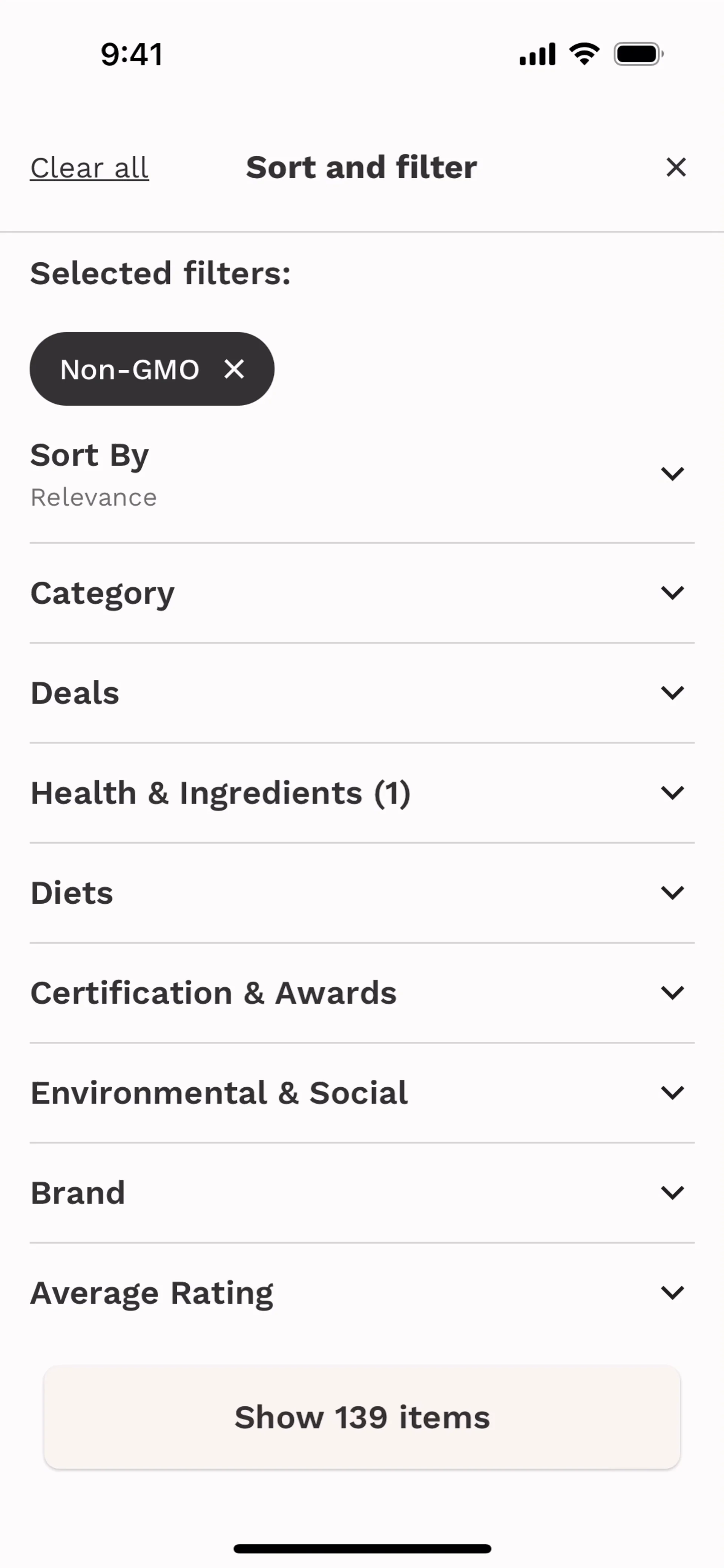The image size is (724, 1568).
Task: Tap the home indicator bar
Action: pyautogui.click(x=362, y=1548)
